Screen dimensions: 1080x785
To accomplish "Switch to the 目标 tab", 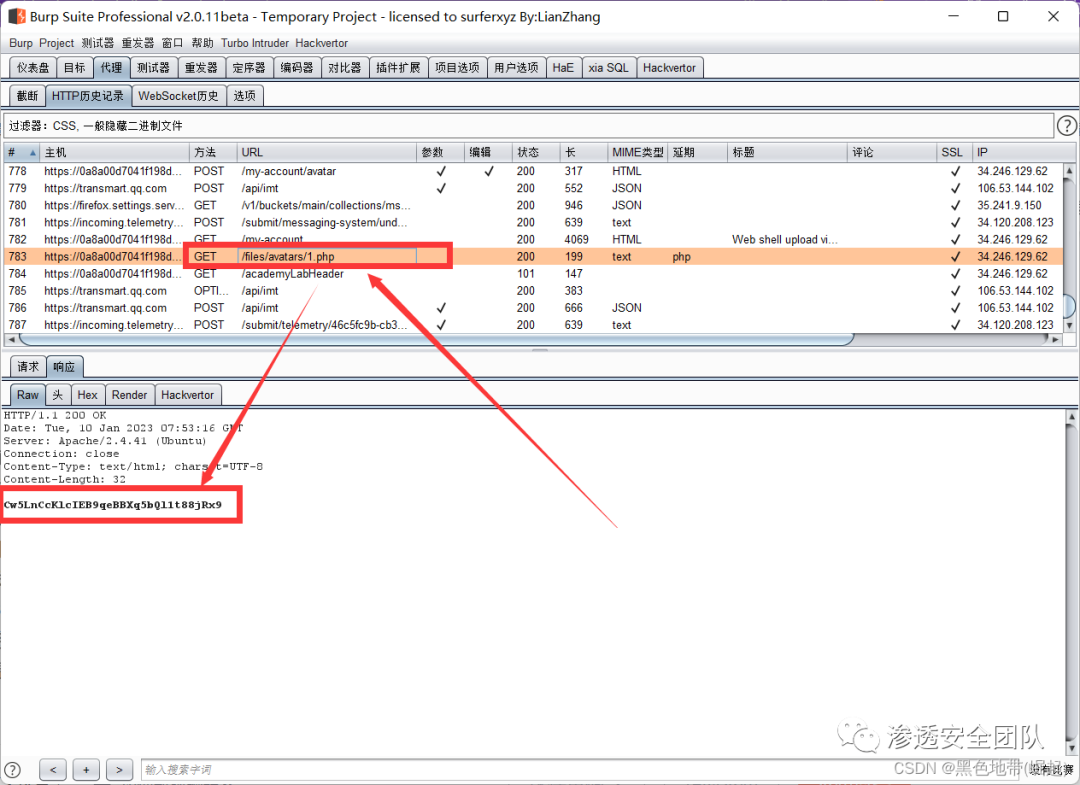I will 74,67.
